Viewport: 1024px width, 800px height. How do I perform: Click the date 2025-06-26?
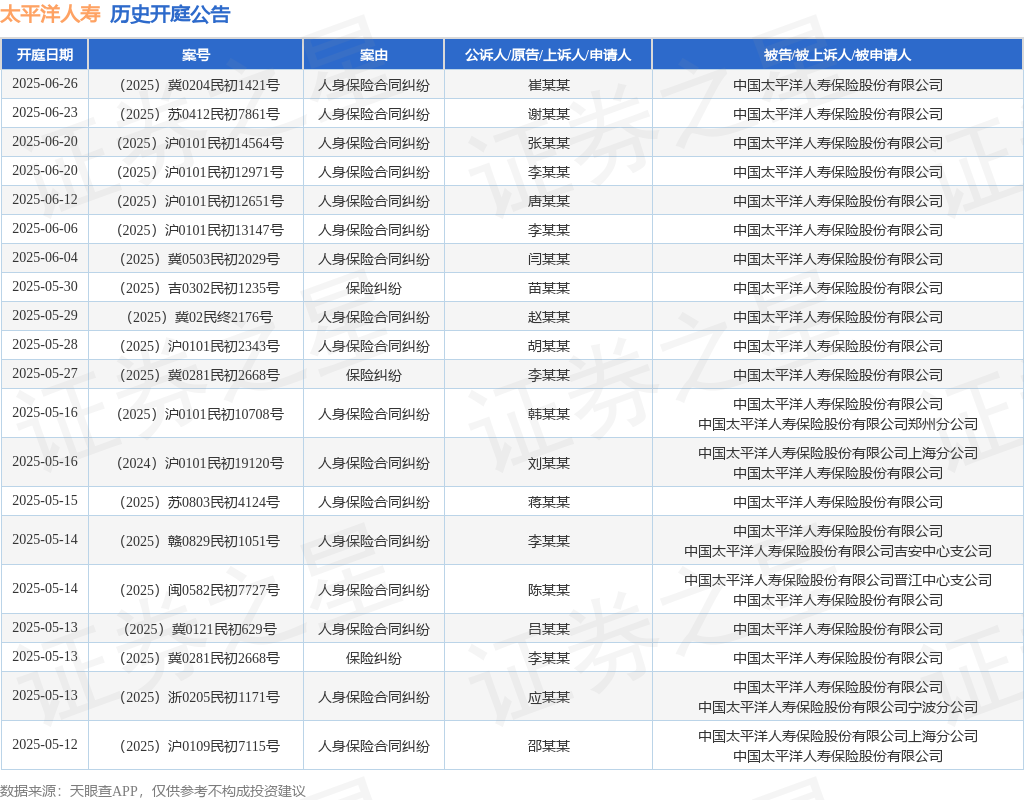point(44,84)
